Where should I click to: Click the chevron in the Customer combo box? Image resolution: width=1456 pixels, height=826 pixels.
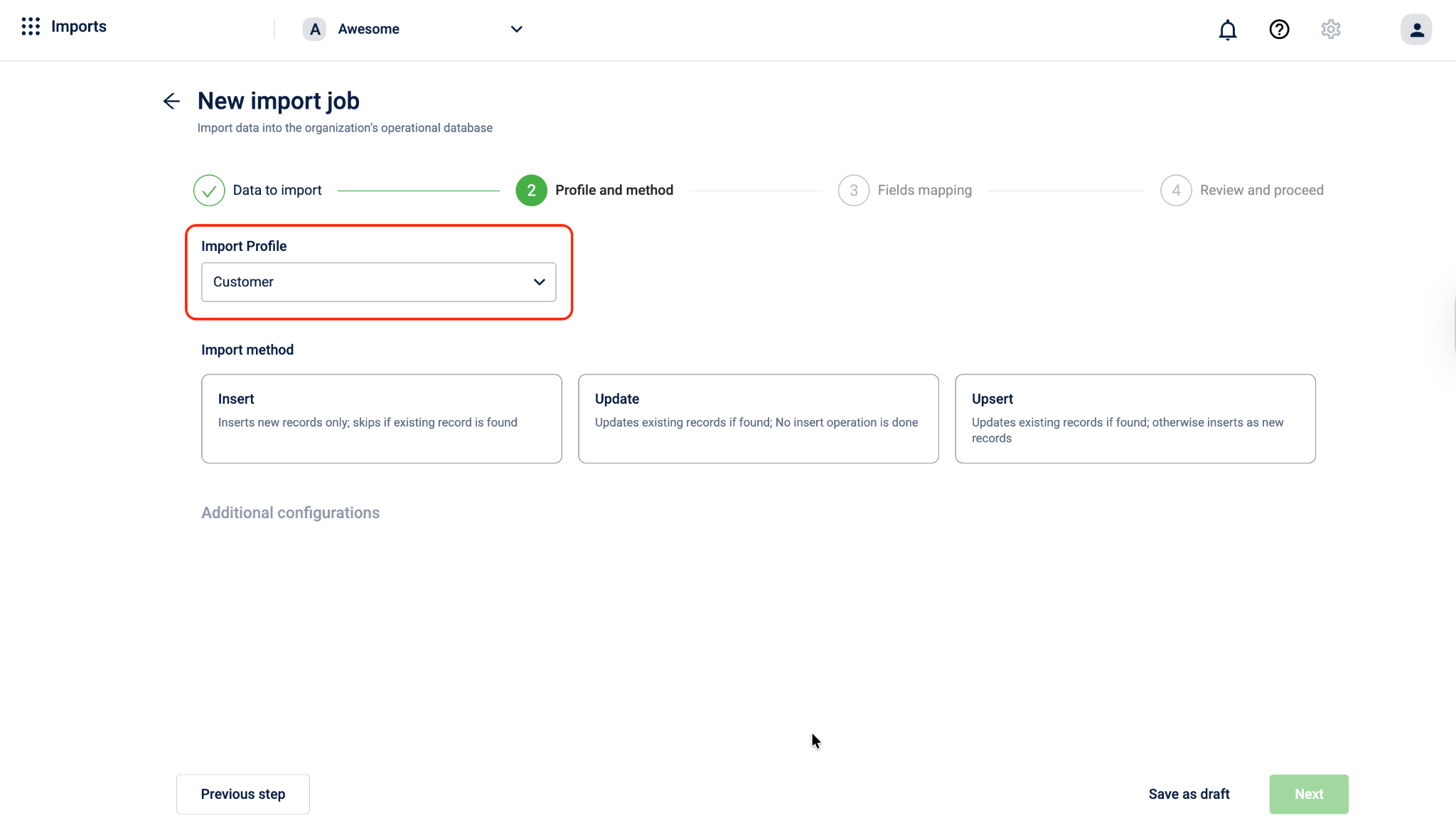pos(540,282)
